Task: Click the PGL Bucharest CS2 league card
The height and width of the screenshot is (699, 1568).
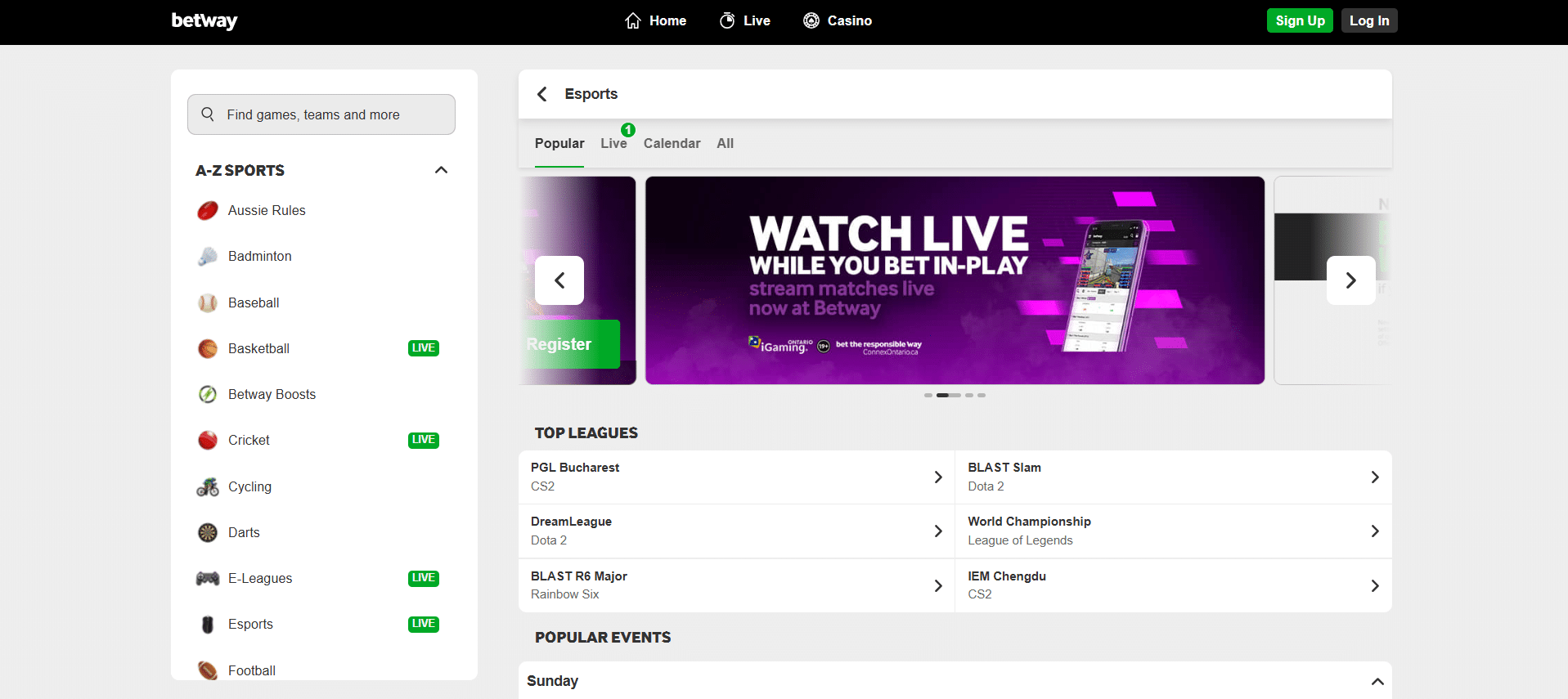Action: pyautogui.click(x=736, y=477)
